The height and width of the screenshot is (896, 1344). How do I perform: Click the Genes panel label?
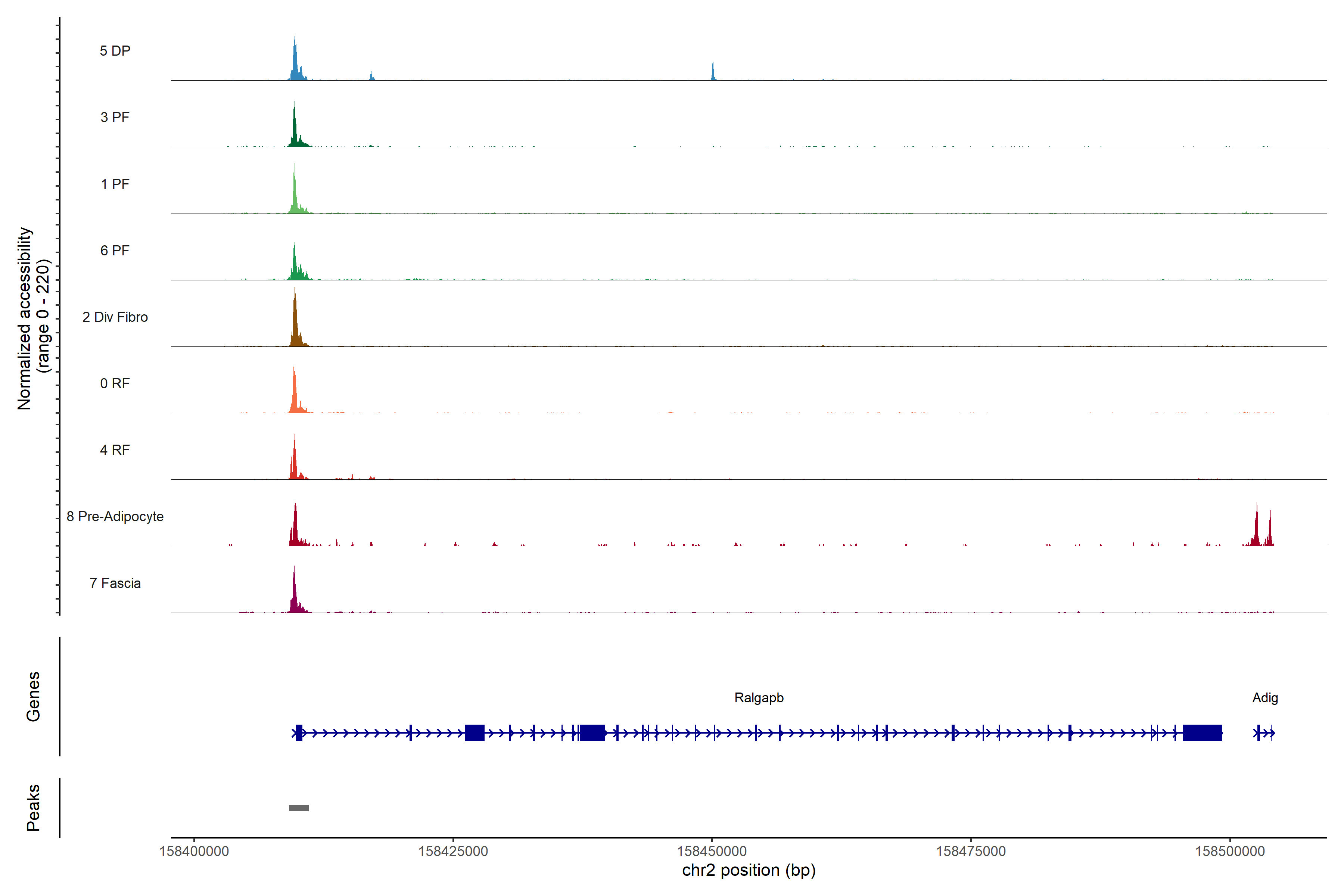tap(33, 697)
